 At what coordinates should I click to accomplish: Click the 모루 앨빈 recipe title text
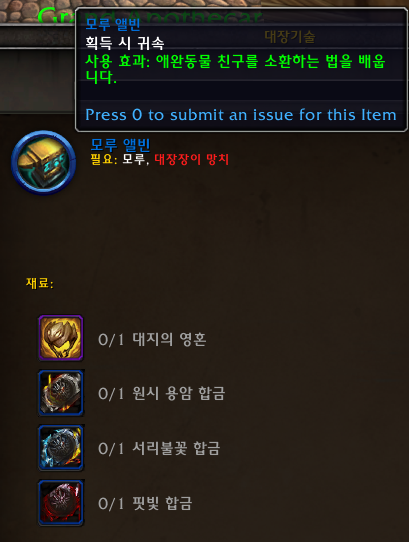(x=120, y=144)
